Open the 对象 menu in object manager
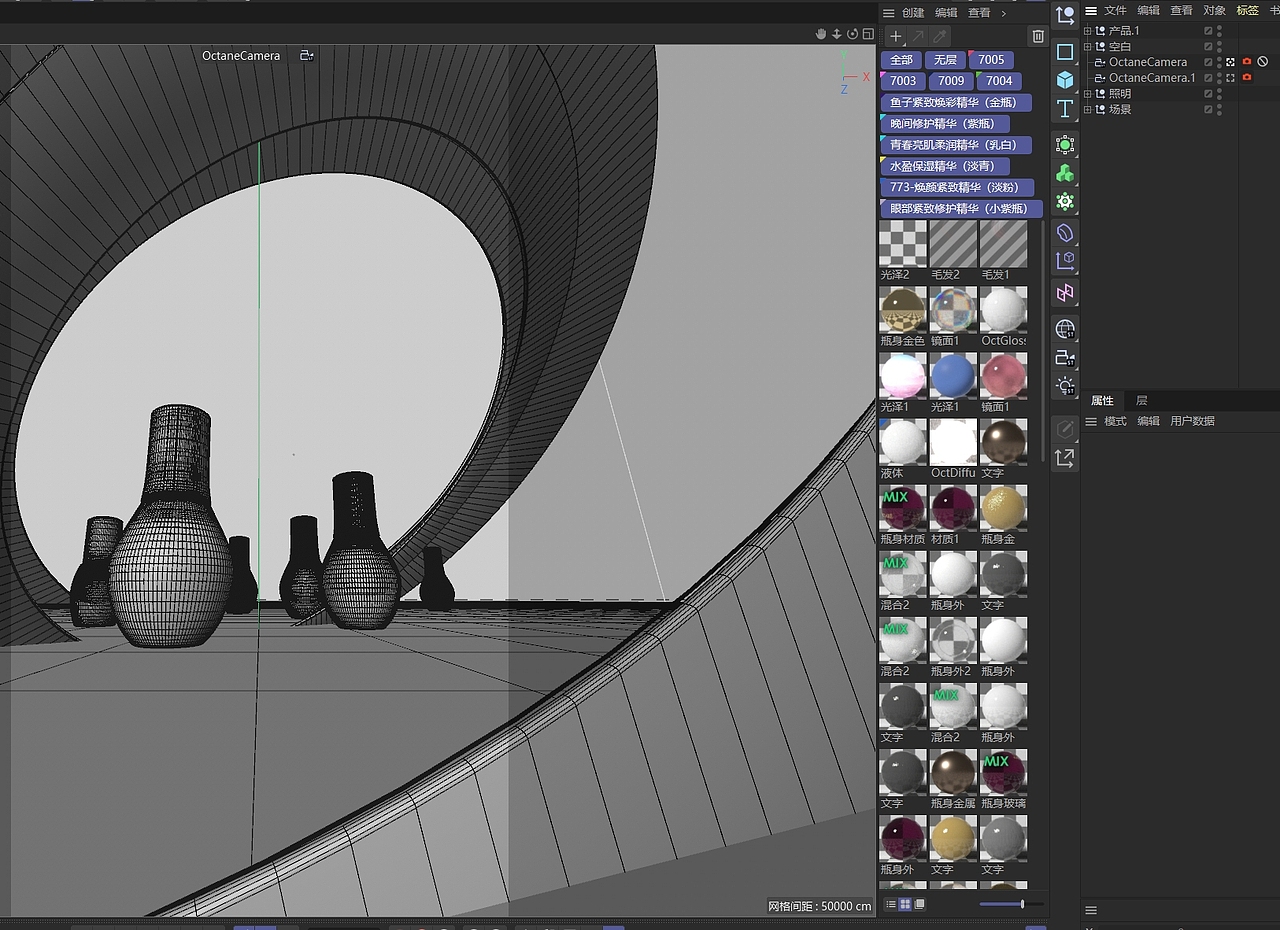The height and width of the screenshot is (930, 1280). click(1214, 10)
